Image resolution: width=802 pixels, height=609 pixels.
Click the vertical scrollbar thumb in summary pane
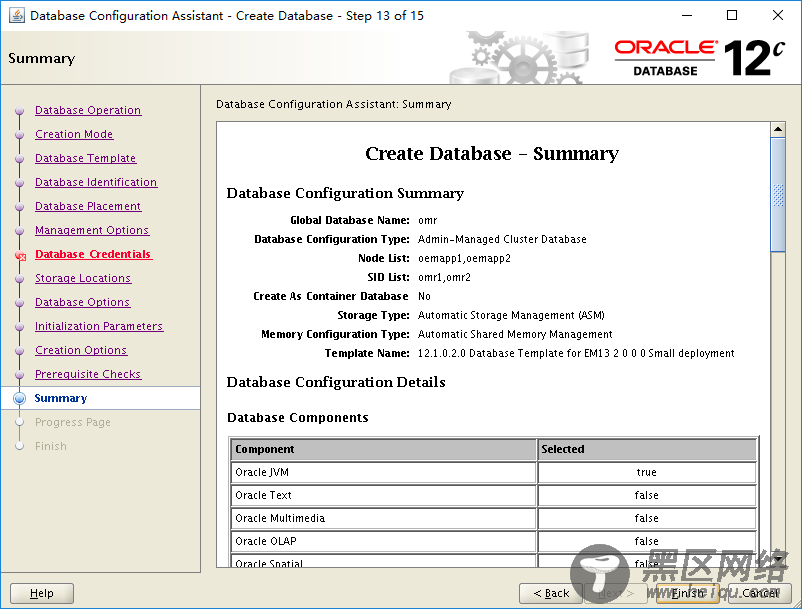pos(778,194)
